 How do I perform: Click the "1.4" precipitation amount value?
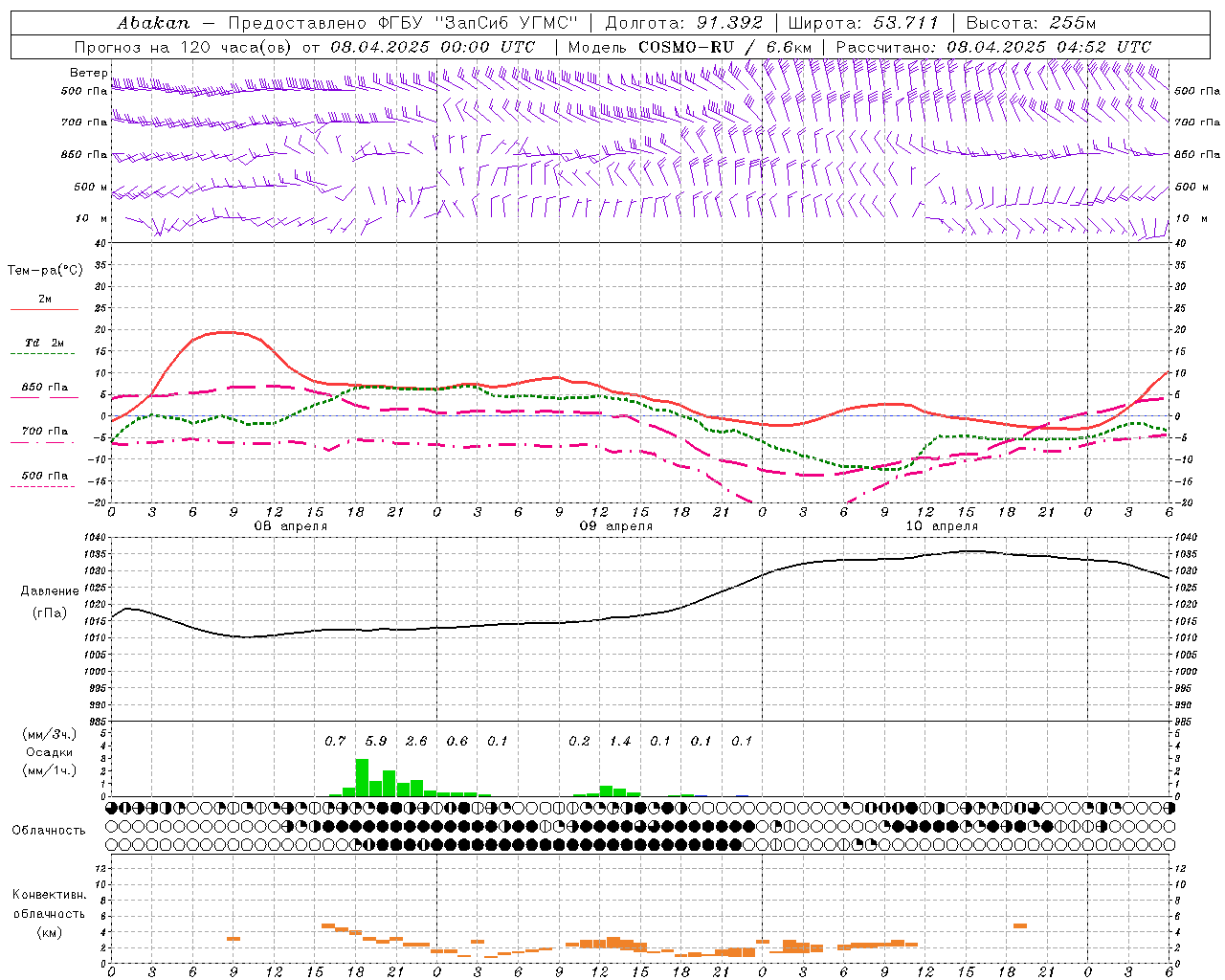(x=620, y=741)
